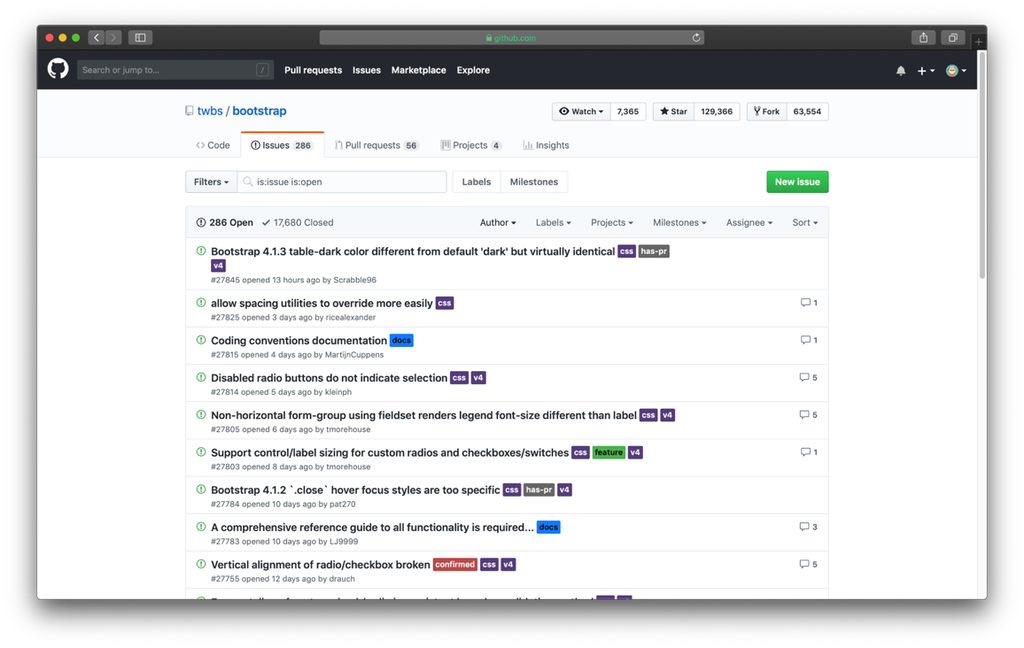
Task: Open the Assignee filter dropdown
Action: [749, 222]
